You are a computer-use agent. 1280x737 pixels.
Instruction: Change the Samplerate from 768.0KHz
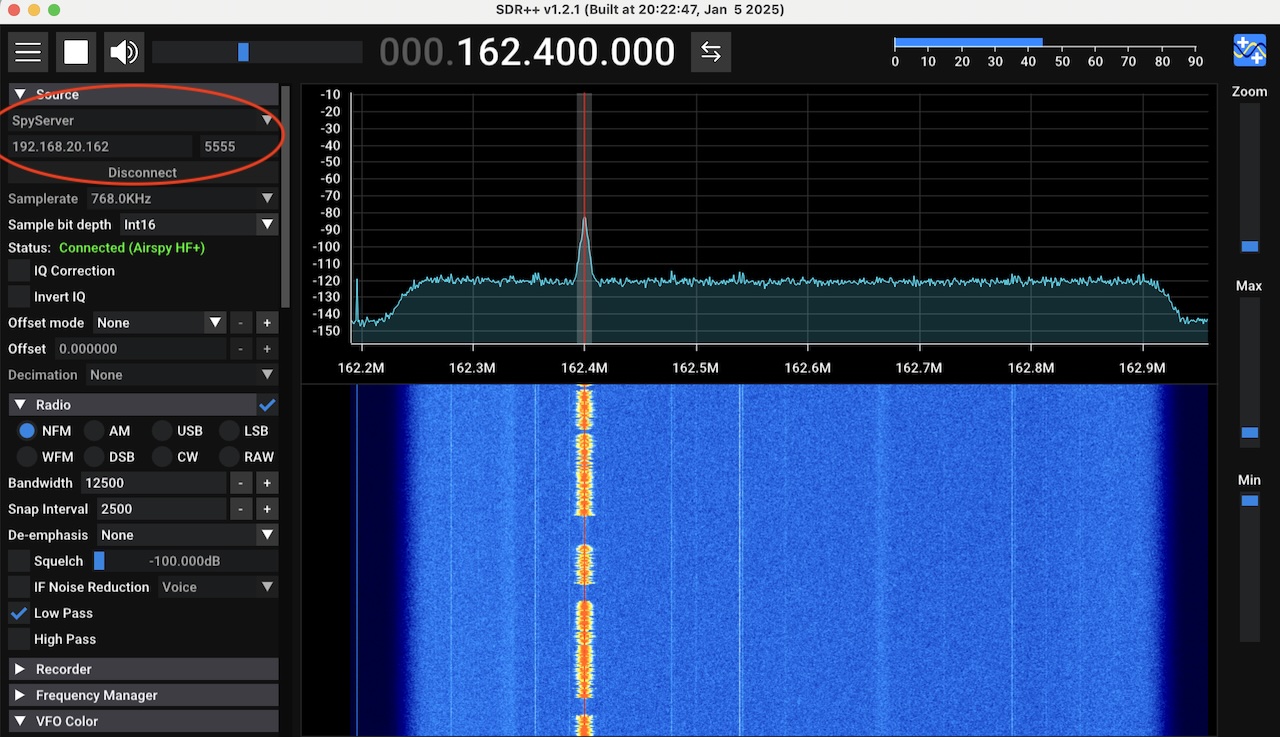[180, 198]
